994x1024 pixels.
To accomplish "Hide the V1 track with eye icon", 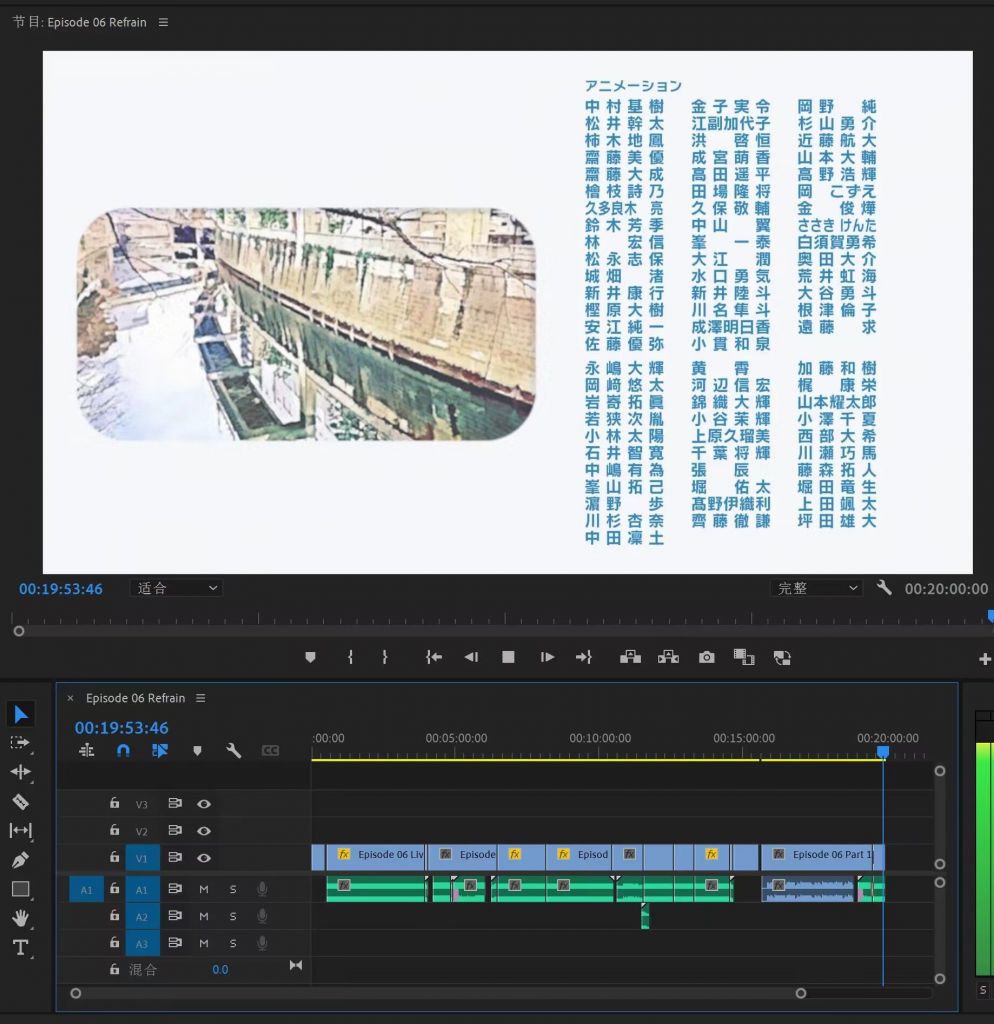I will pyautogui.click(x=204, y=857).
